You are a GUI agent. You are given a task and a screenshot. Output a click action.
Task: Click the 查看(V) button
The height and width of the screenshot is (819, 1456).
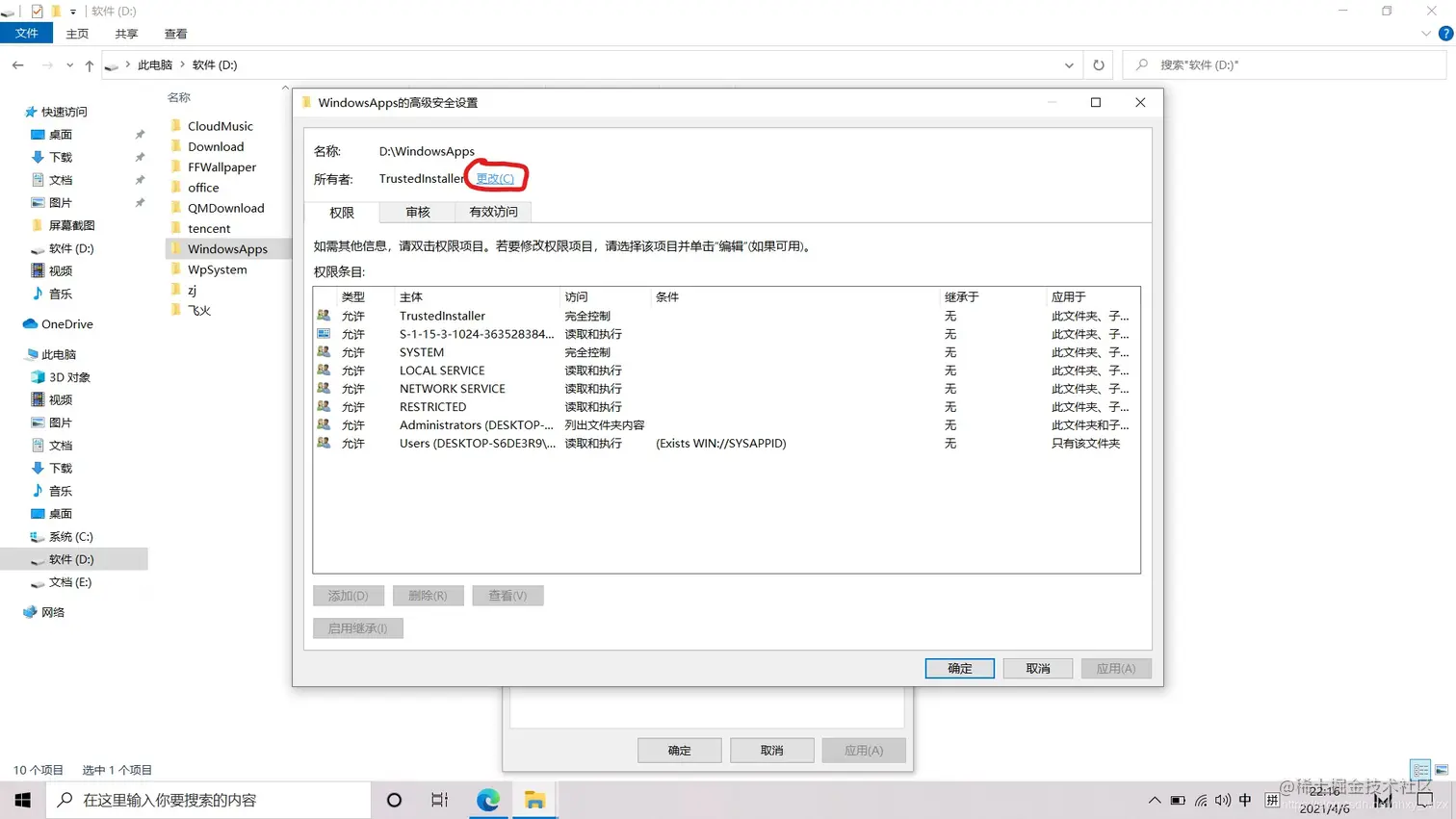pyautogui.click(x=507, y=596)
